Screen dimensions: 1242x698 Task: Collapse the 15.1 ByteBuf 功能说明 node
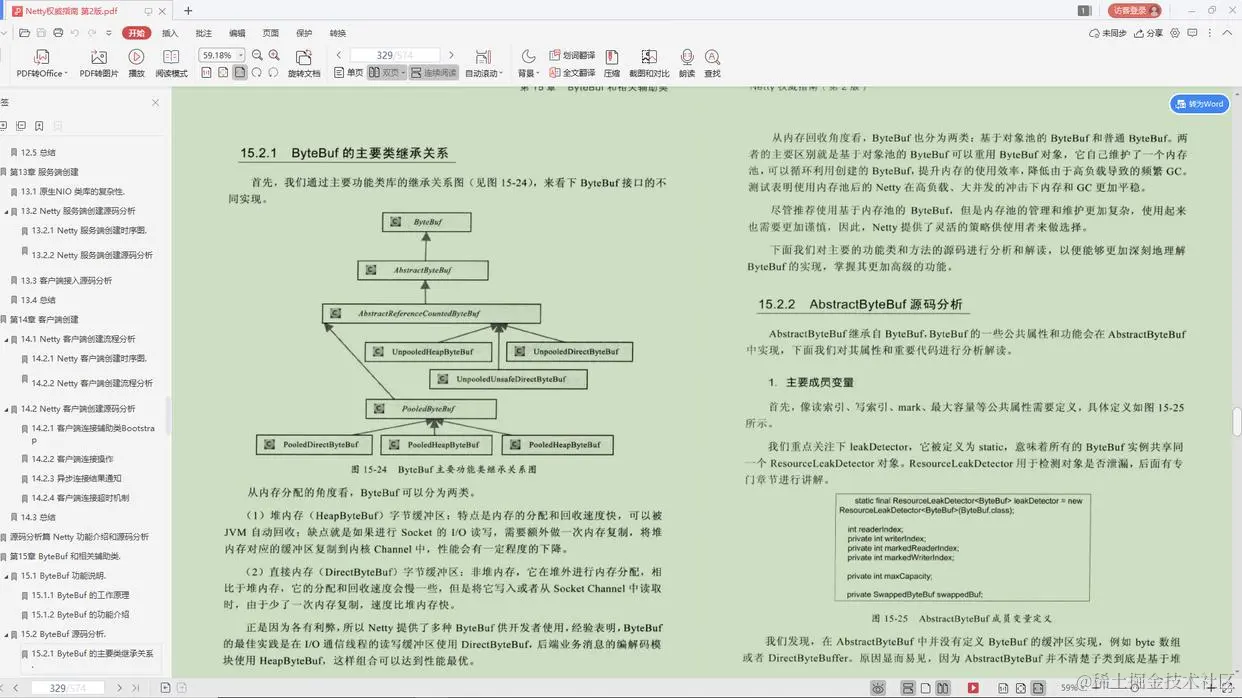coord(6,575)
